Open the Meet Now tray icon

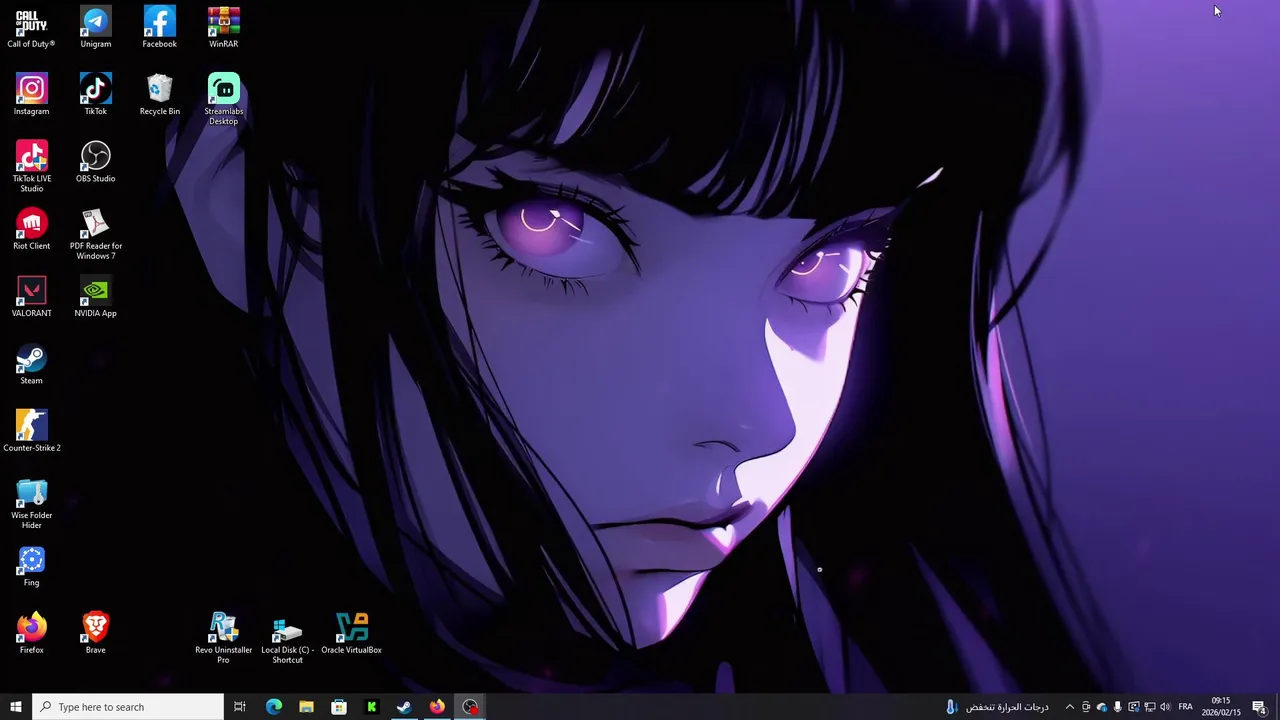(x=1086, y=707)
